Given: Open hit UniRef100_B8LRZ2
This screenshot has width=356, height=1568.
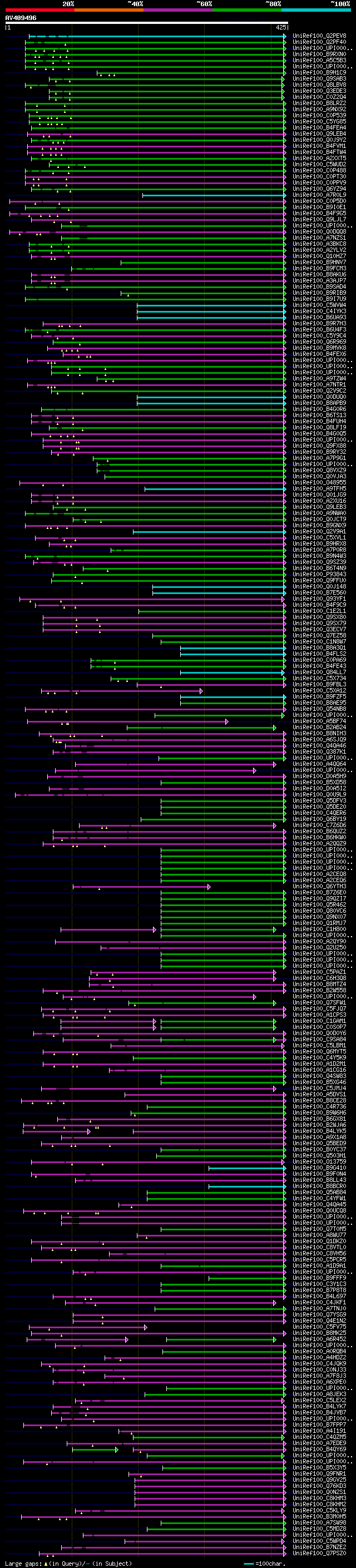Looking at the screenshot, I should (x=319, y=103).
